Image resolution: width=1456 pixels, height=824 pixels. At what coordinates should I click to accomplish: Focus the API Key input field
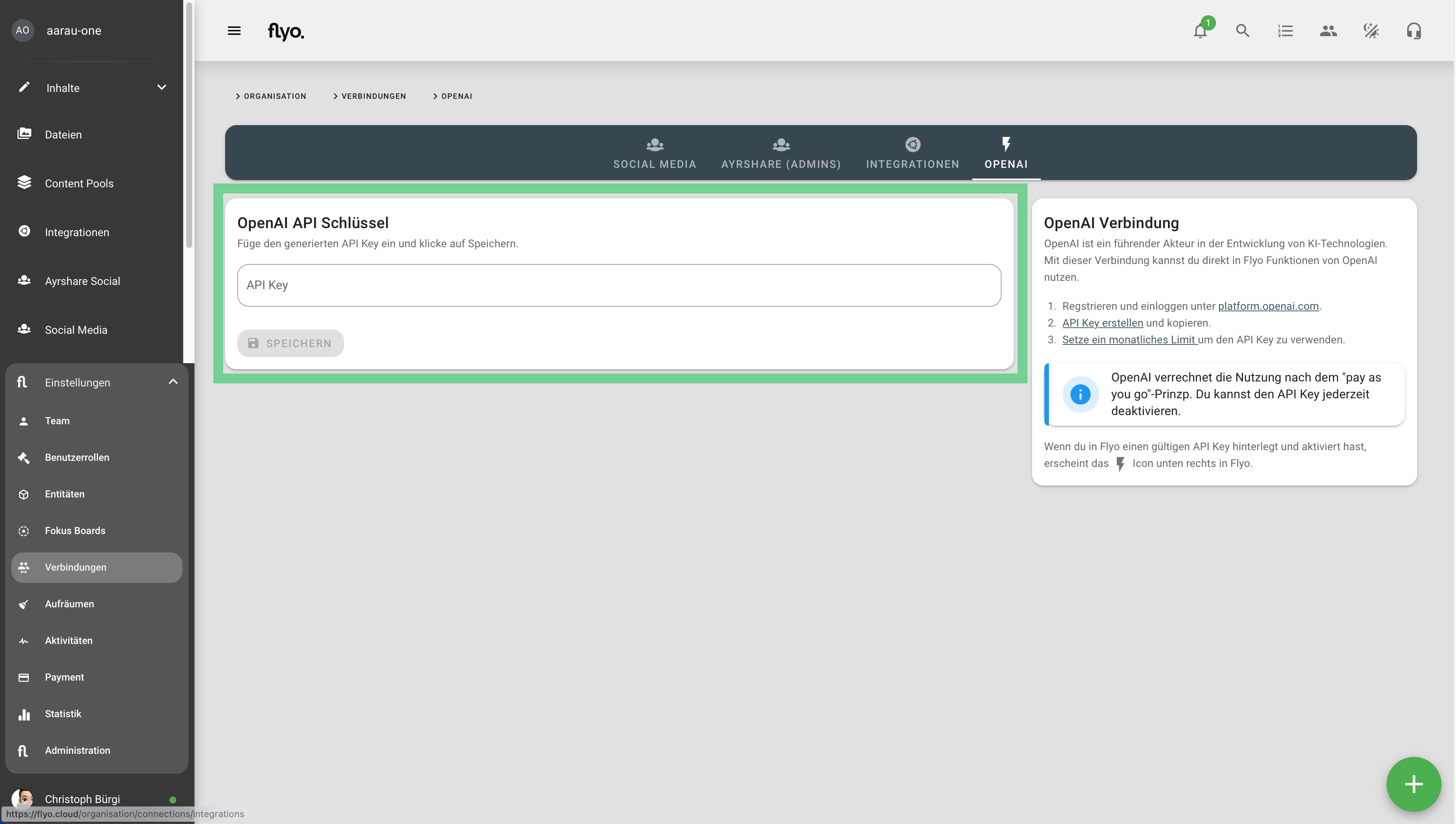tap(619, 285)
